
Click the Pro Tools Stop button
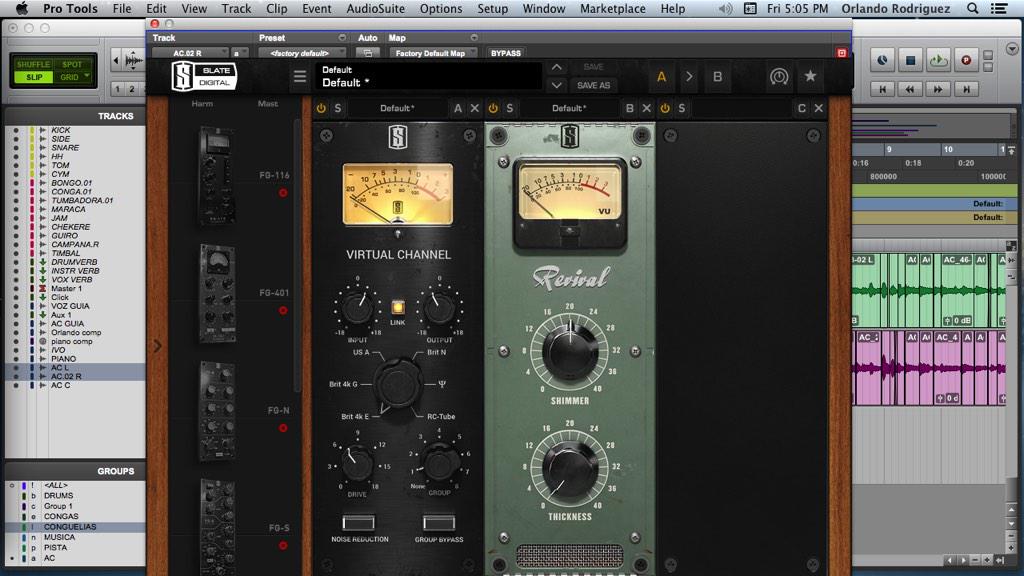point(910,61)
